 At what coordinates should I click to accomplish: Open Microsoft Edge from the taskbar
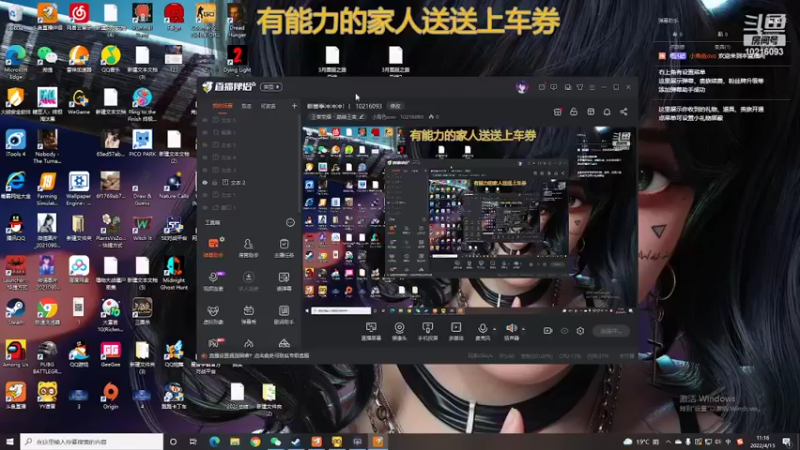coord(214,442)
